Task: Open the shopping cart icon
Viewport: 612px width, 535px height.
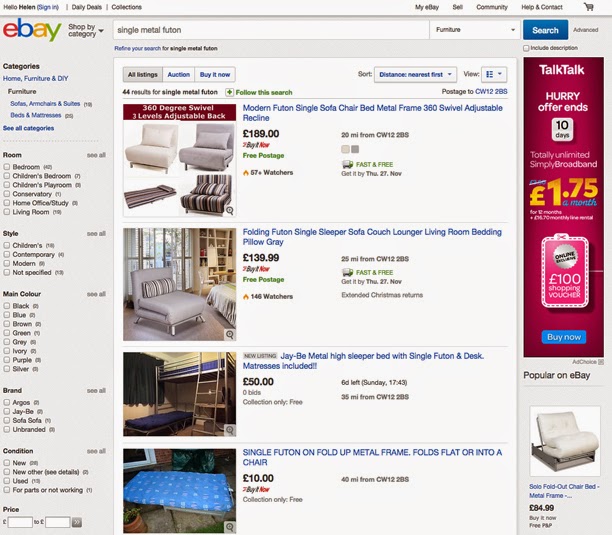Action: pyautogui.click(x=589, y=7)
